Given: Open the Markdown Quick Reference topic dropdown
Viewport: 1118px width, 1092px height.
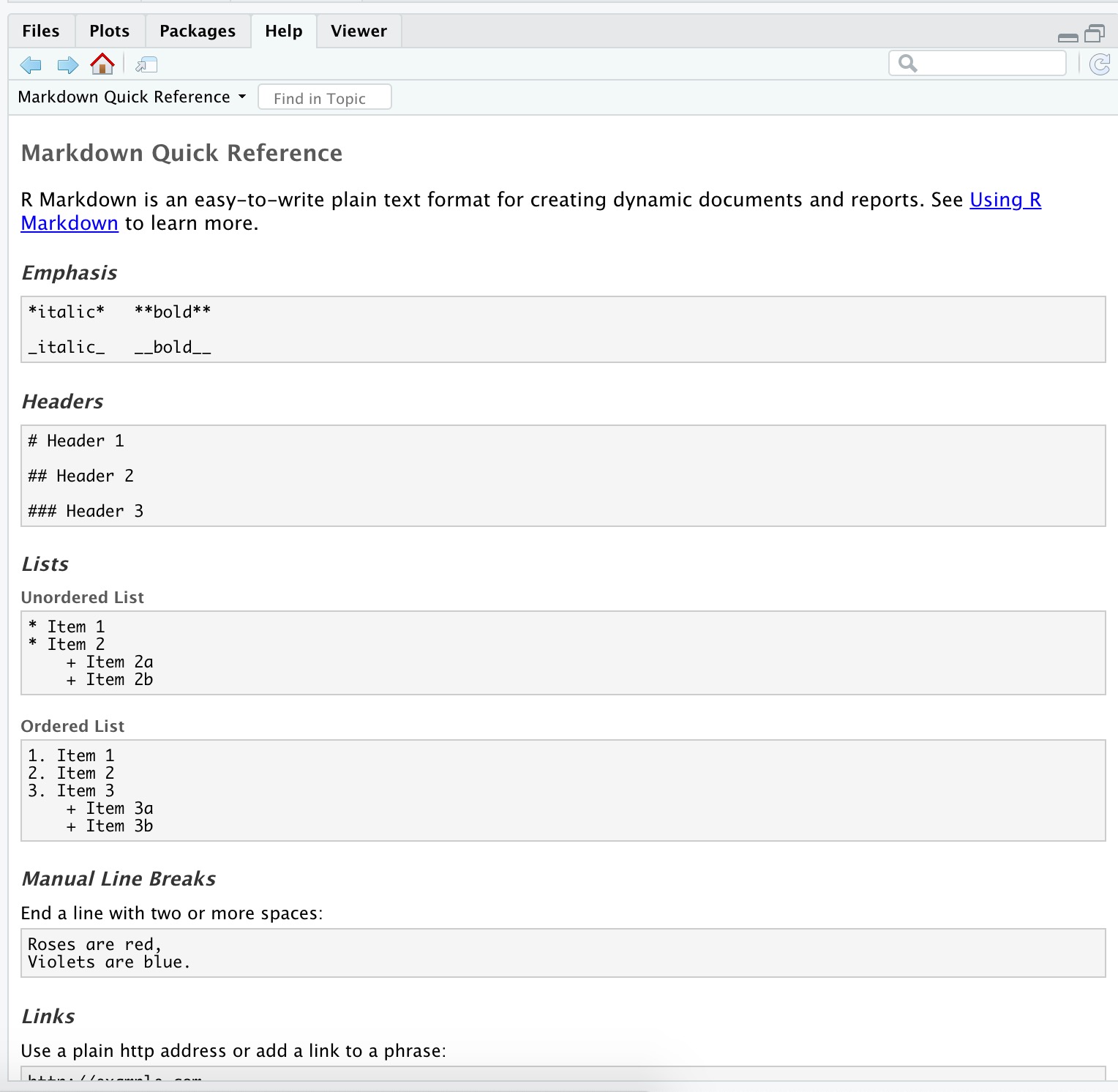Looking at the screenshot, I should coord(132,97).
